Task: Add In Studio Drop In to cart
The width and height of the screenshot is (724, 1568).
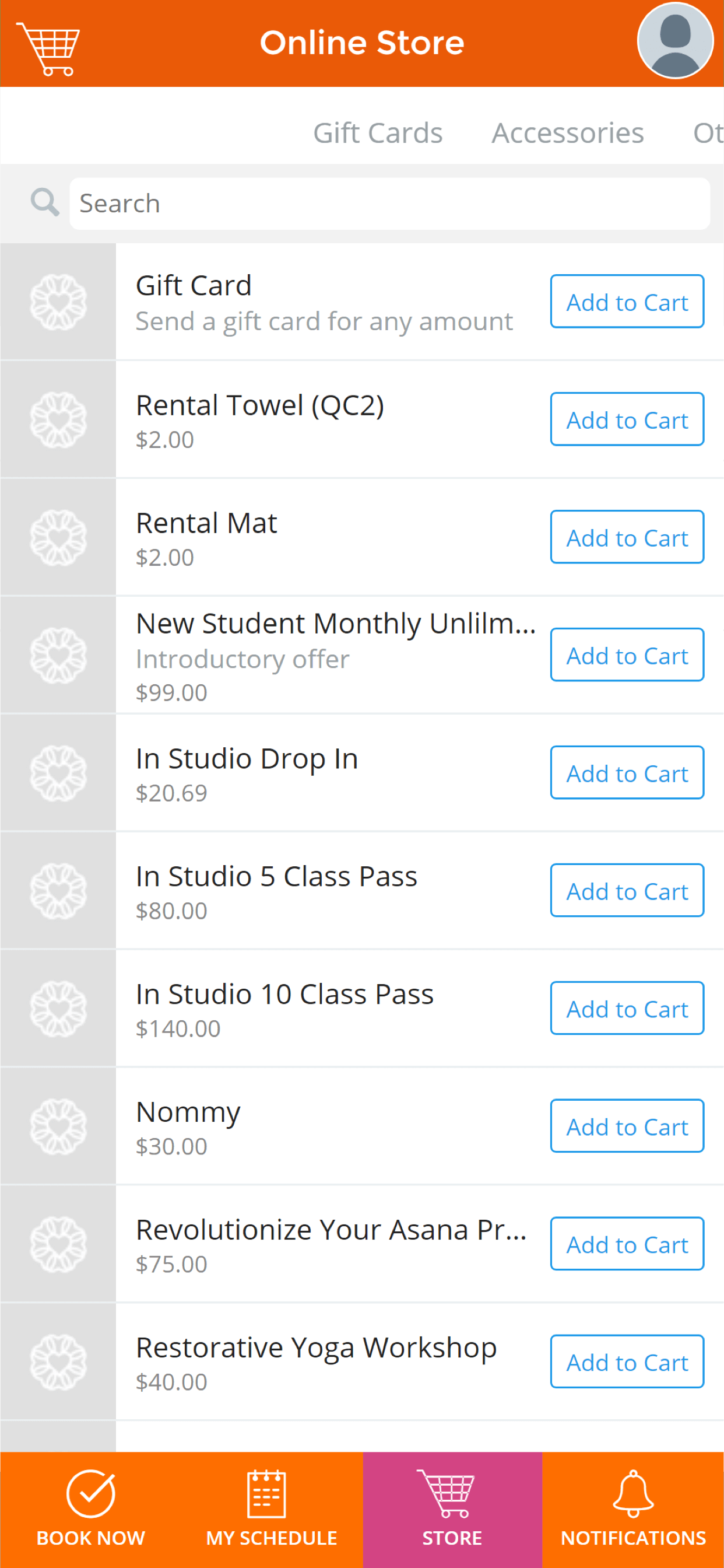Action: tap(627, 772)
